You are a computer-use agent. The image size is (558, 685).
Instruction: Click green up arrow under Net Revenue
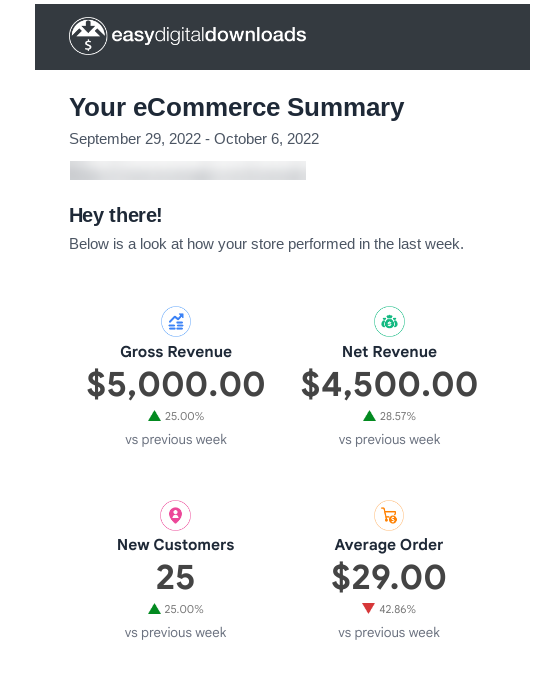(x=369, y=416)
